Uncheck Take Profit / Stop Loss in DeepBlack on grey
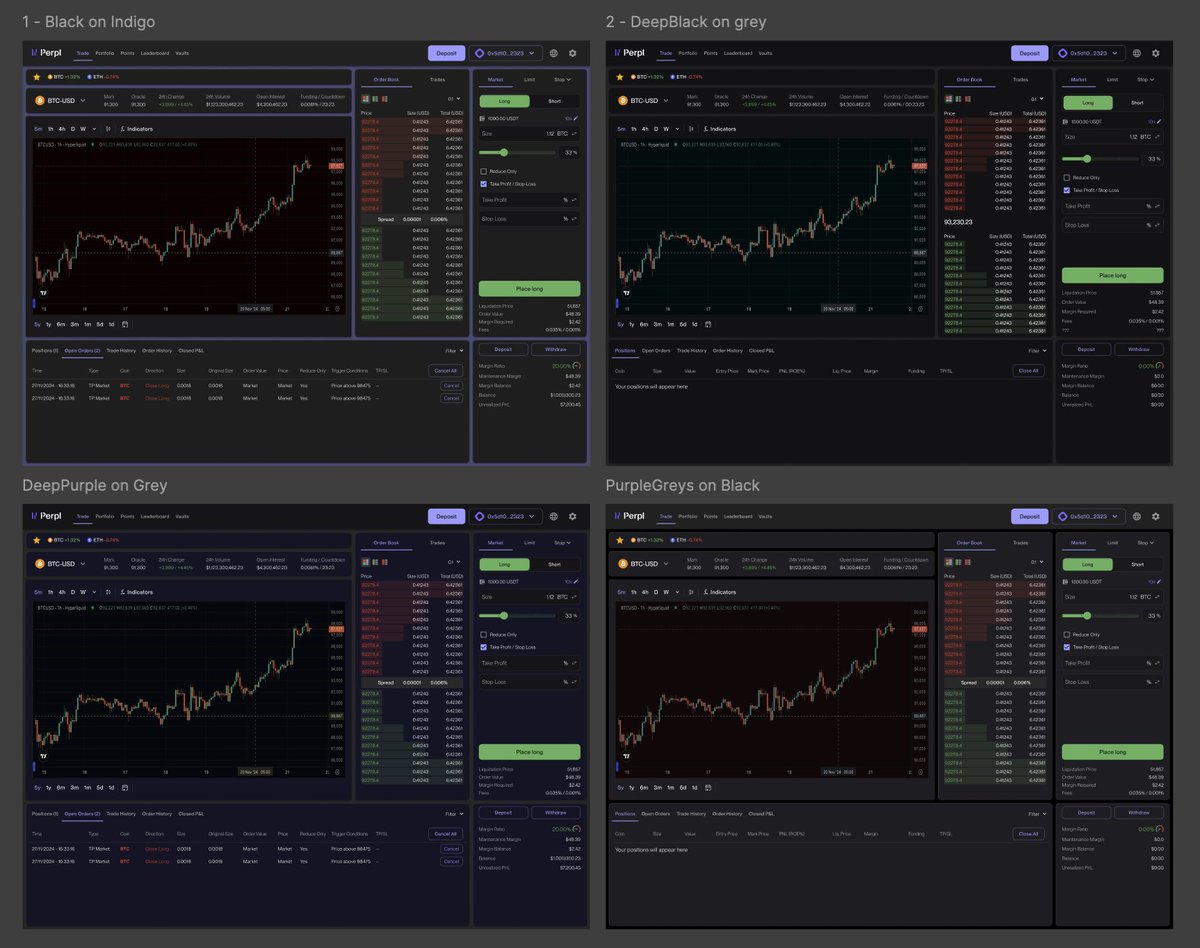 [1067, 190]
